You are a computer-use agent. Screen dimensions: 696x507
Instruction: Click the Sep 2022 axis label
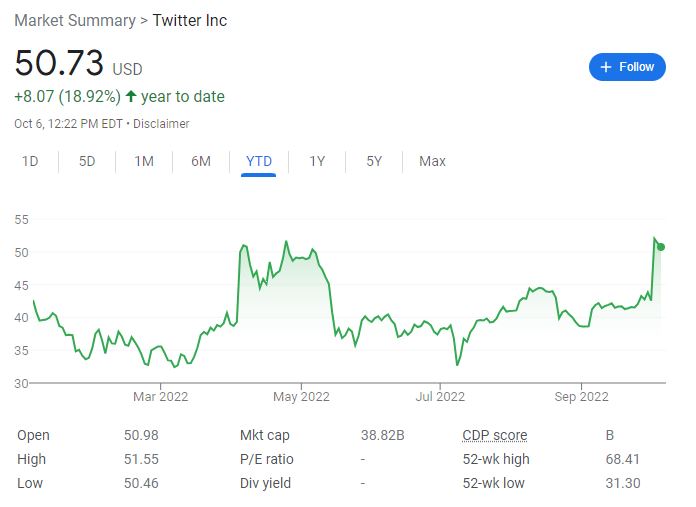coord(581,397)
